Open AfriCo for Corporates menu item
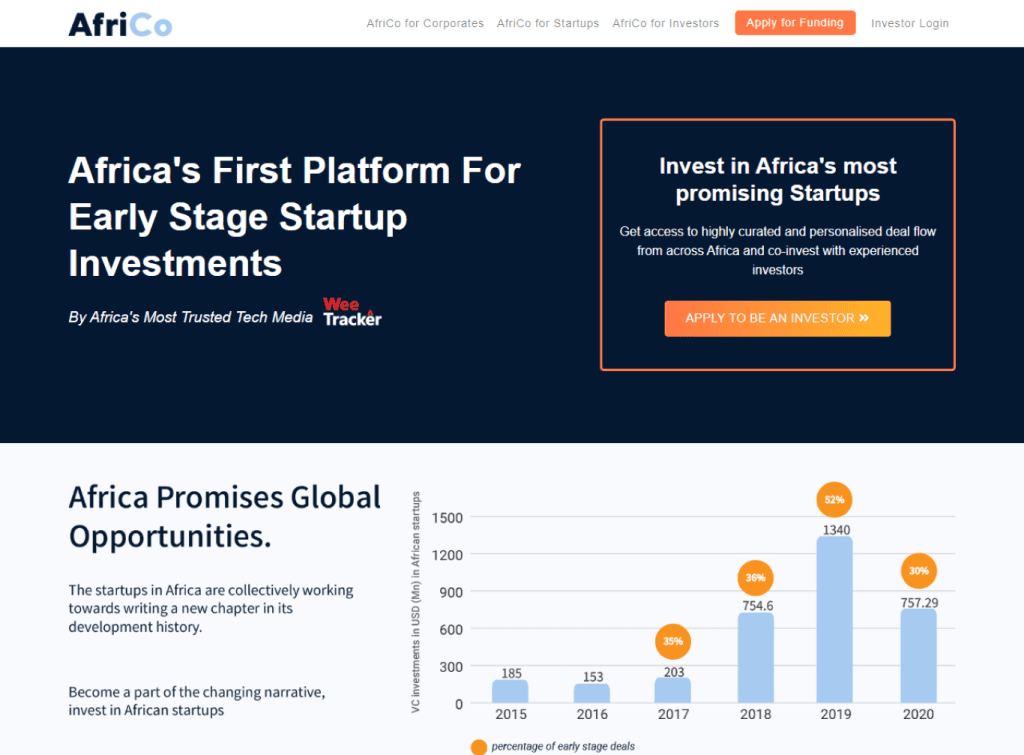The height and width of the screenshot is (755, 1024). tap(425, 24)
